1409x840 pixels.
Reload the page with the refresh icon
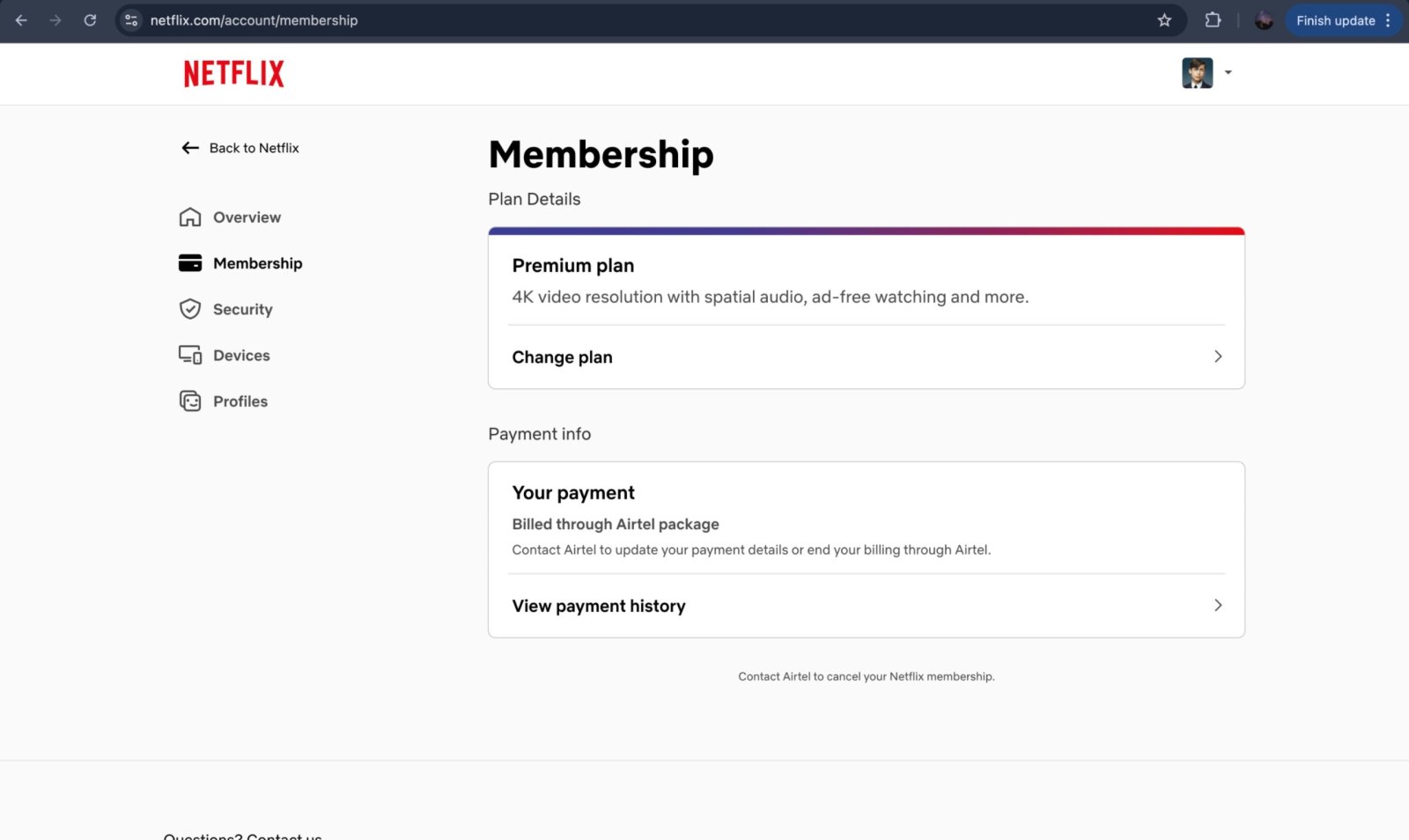tap(90, 20)
